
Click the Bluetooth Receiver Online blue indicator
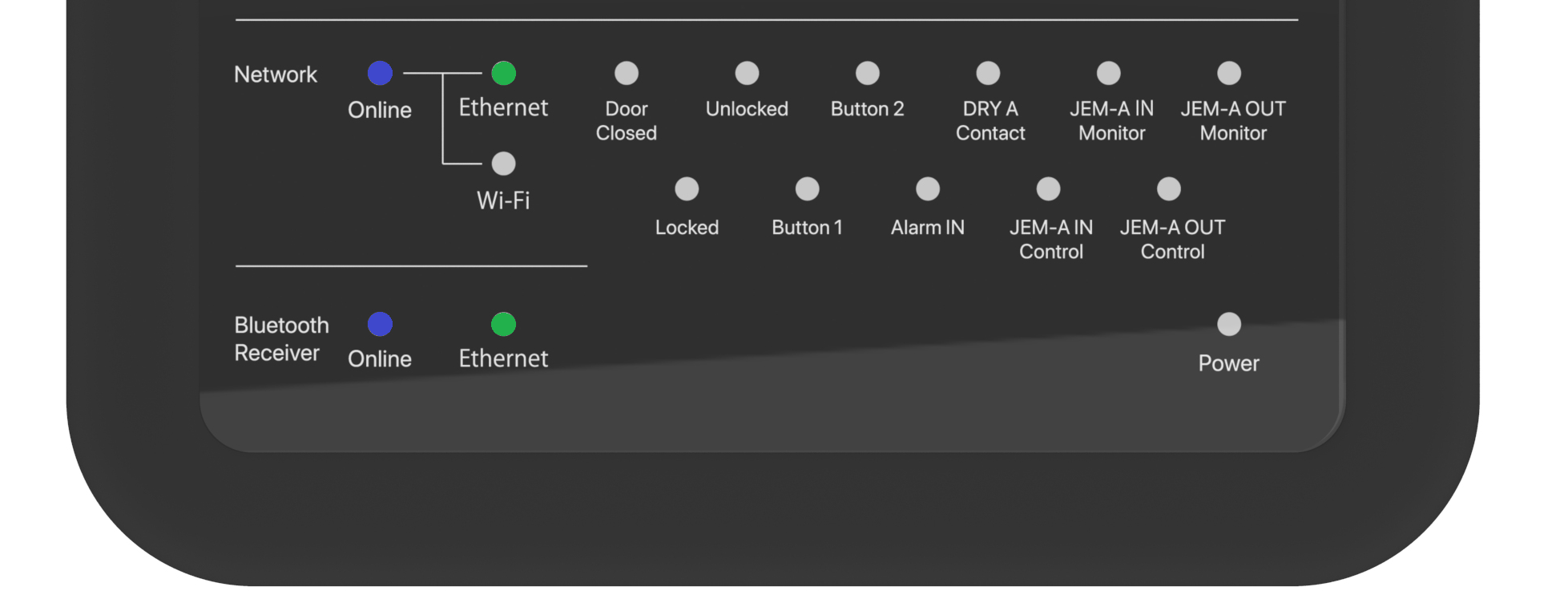point(380,324)
